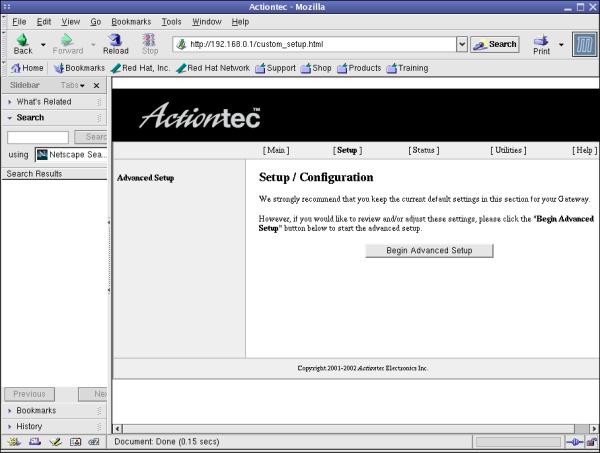Open the Support bookmark folder
600x453 pixels.
tap(276, 68)
